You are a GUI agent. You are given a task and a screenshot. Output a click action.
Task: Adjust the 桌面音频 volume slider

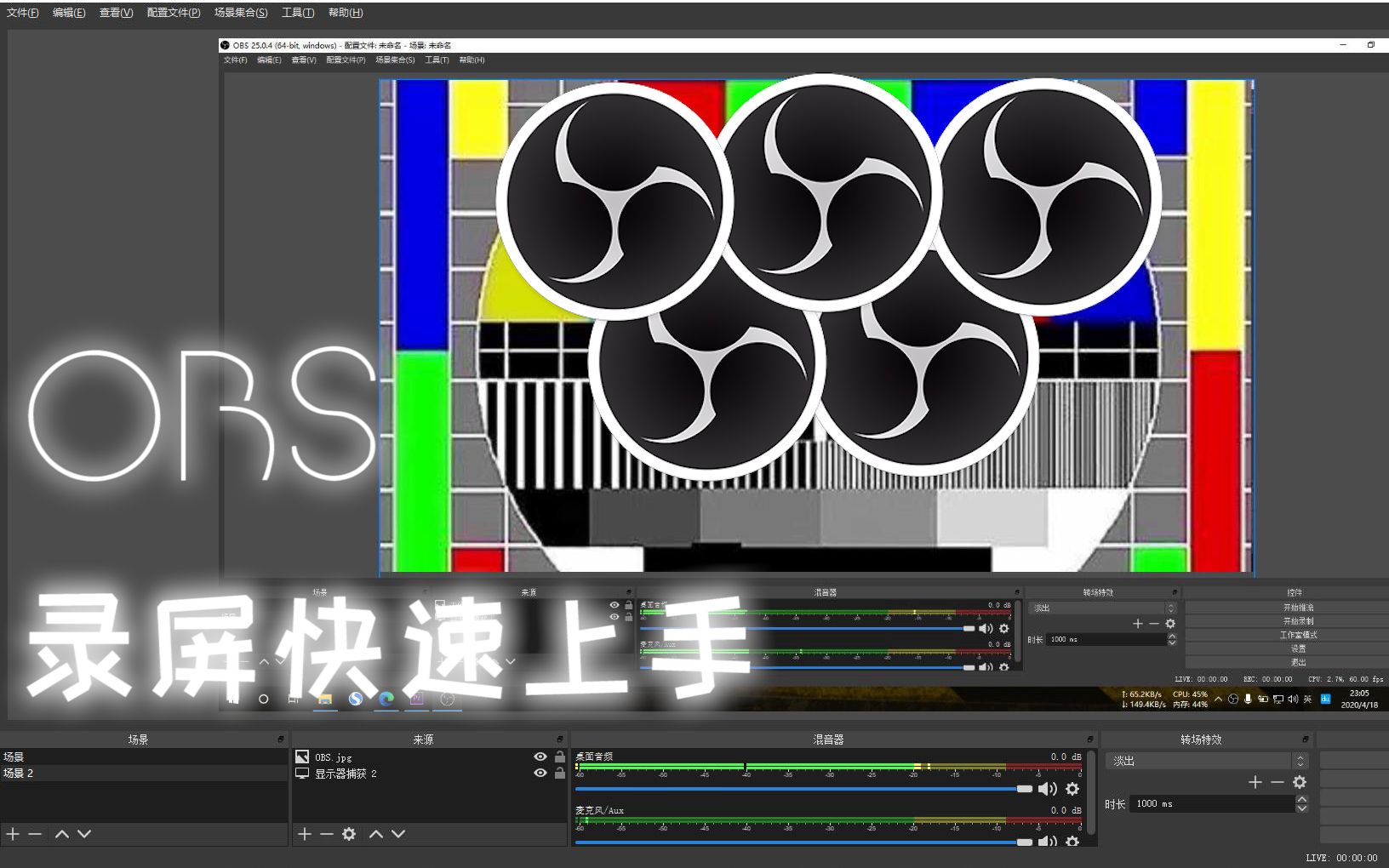point(803,789)
